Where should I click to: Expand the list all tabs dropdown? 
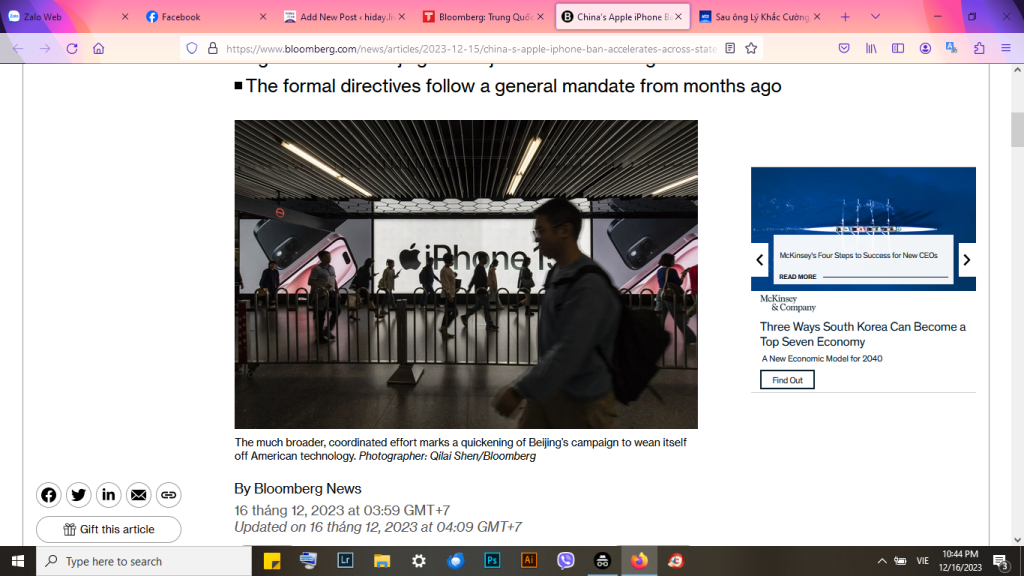point(875,17)
